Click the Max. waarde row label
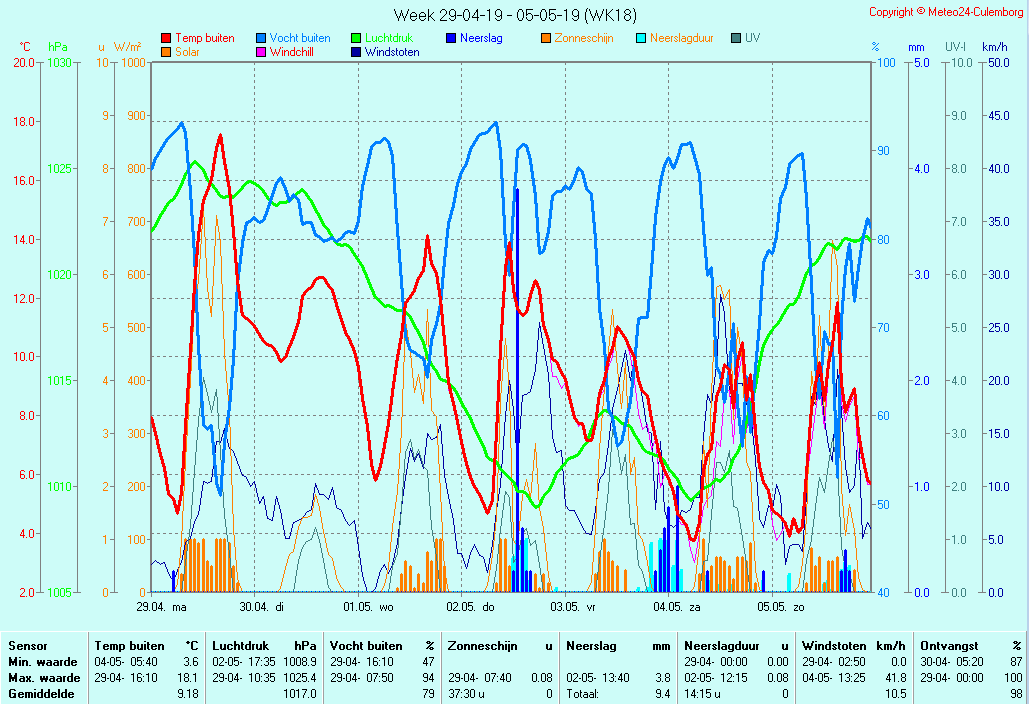 pyautogui.click(x=44, y=678)
